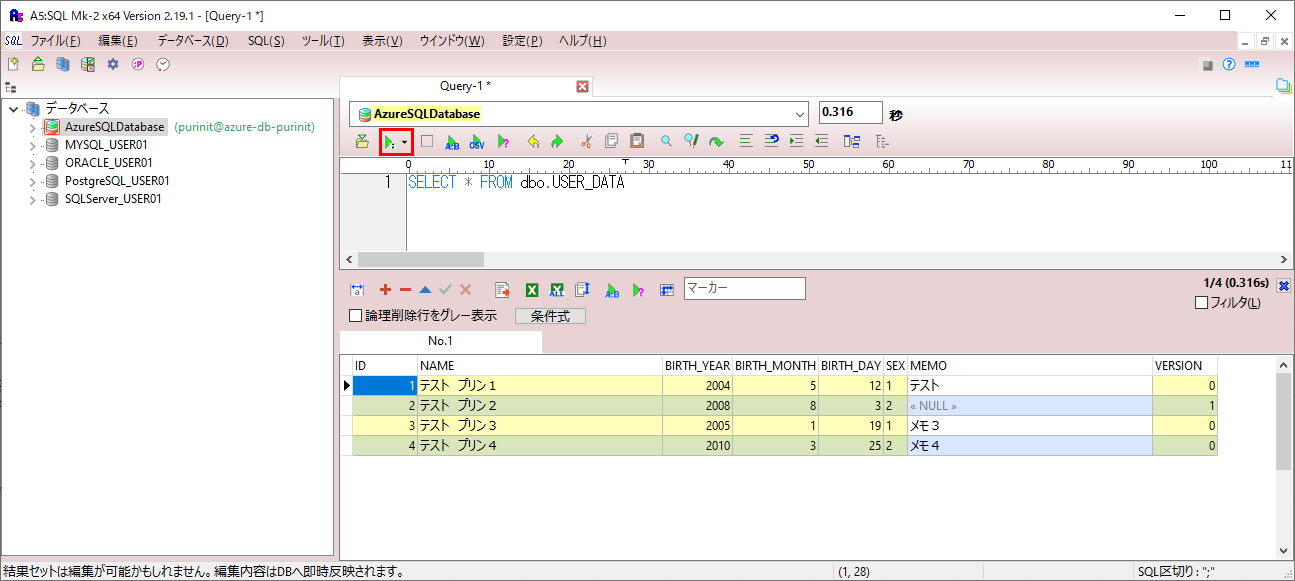
Task: Format SQL with the align lines icon
Action: point(746,141)
